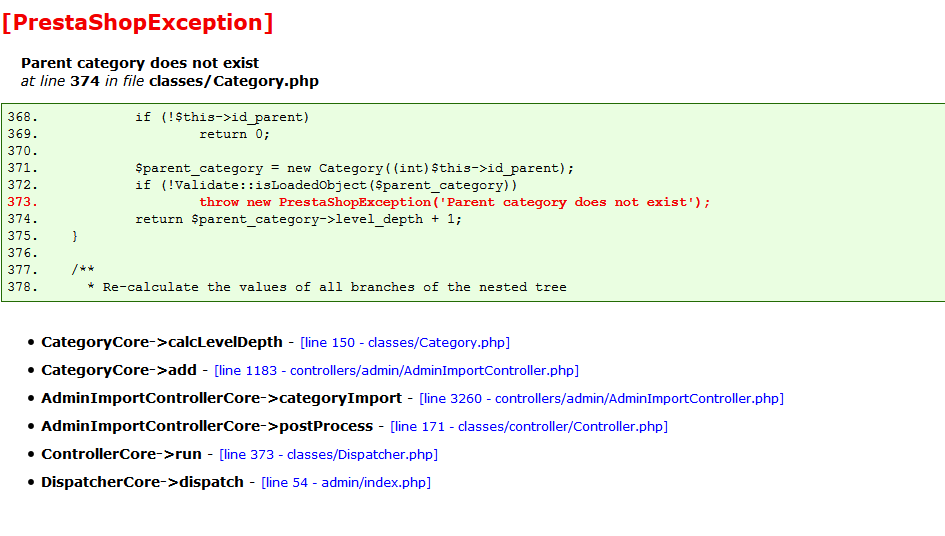Click code line 374 return level_depth statement

click(298, 219)
